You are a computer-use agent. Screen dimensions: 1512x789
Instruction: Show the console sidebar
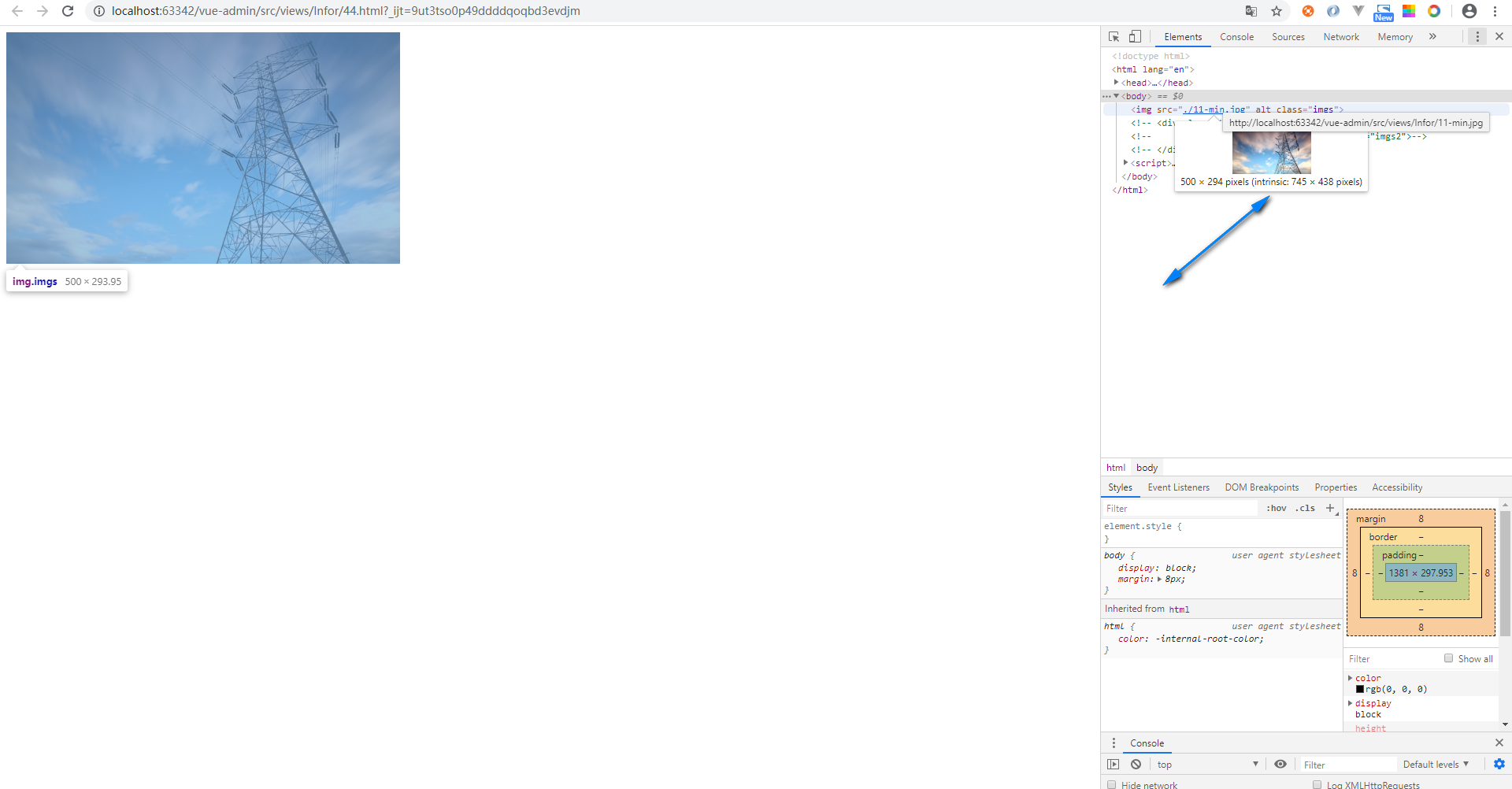(1113, 764)
